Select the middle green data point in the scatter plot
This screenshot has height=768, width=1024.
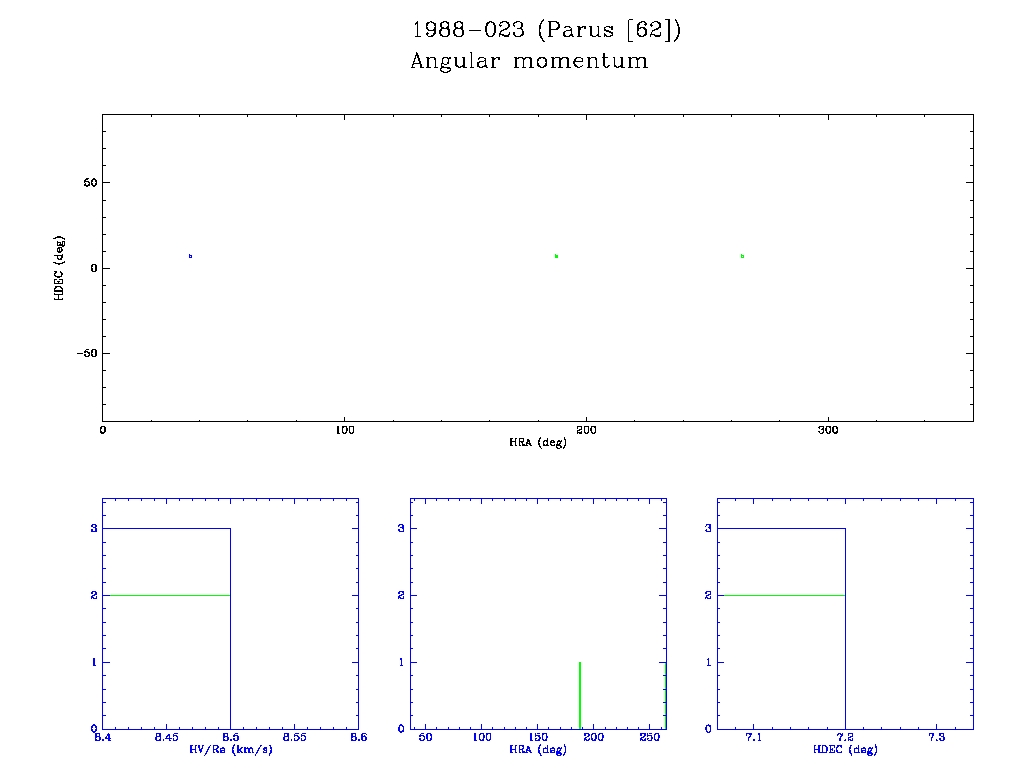coord(556,256)
